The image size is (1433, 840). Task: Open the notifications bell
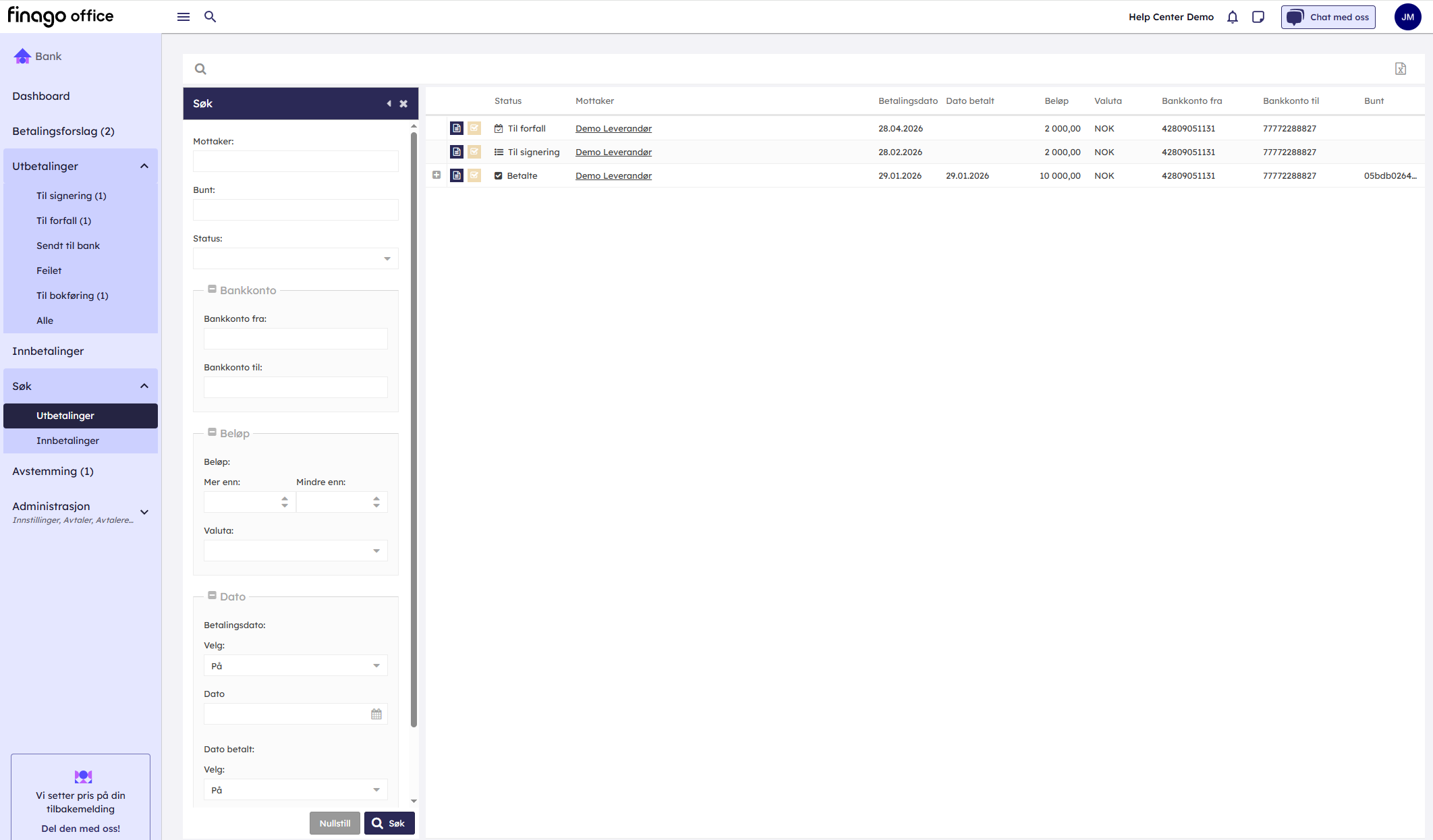click(1232, 17)
